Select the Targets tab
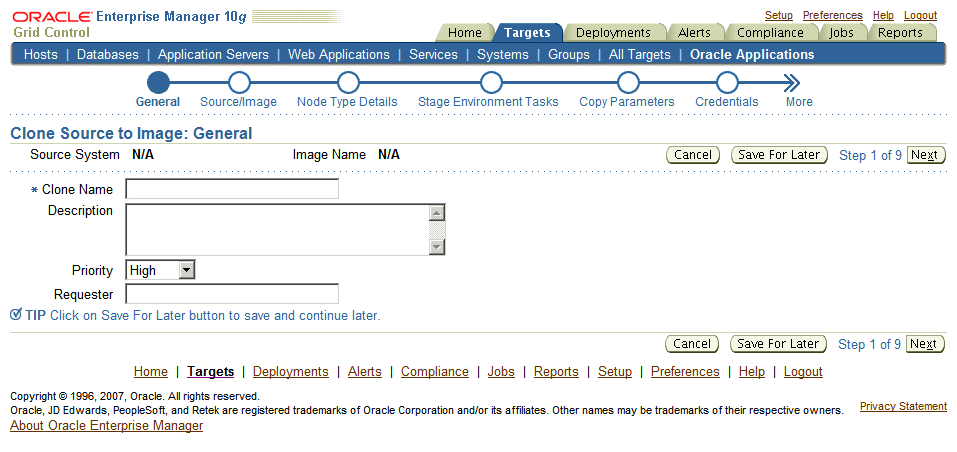Screen dimensions: 957x452 527,33
